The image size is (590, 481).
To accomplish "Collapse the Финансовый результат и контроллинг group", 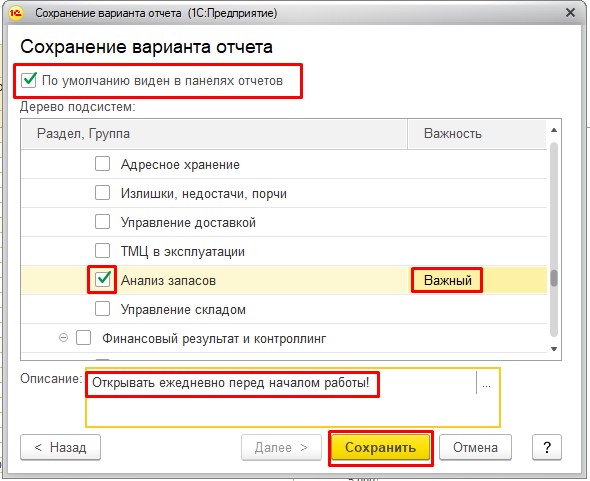I will coord(64,338).
